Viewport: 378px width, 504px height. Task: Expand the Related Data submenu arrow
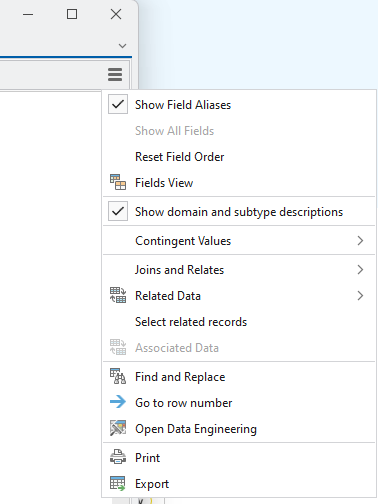click(x=360, y=296)
